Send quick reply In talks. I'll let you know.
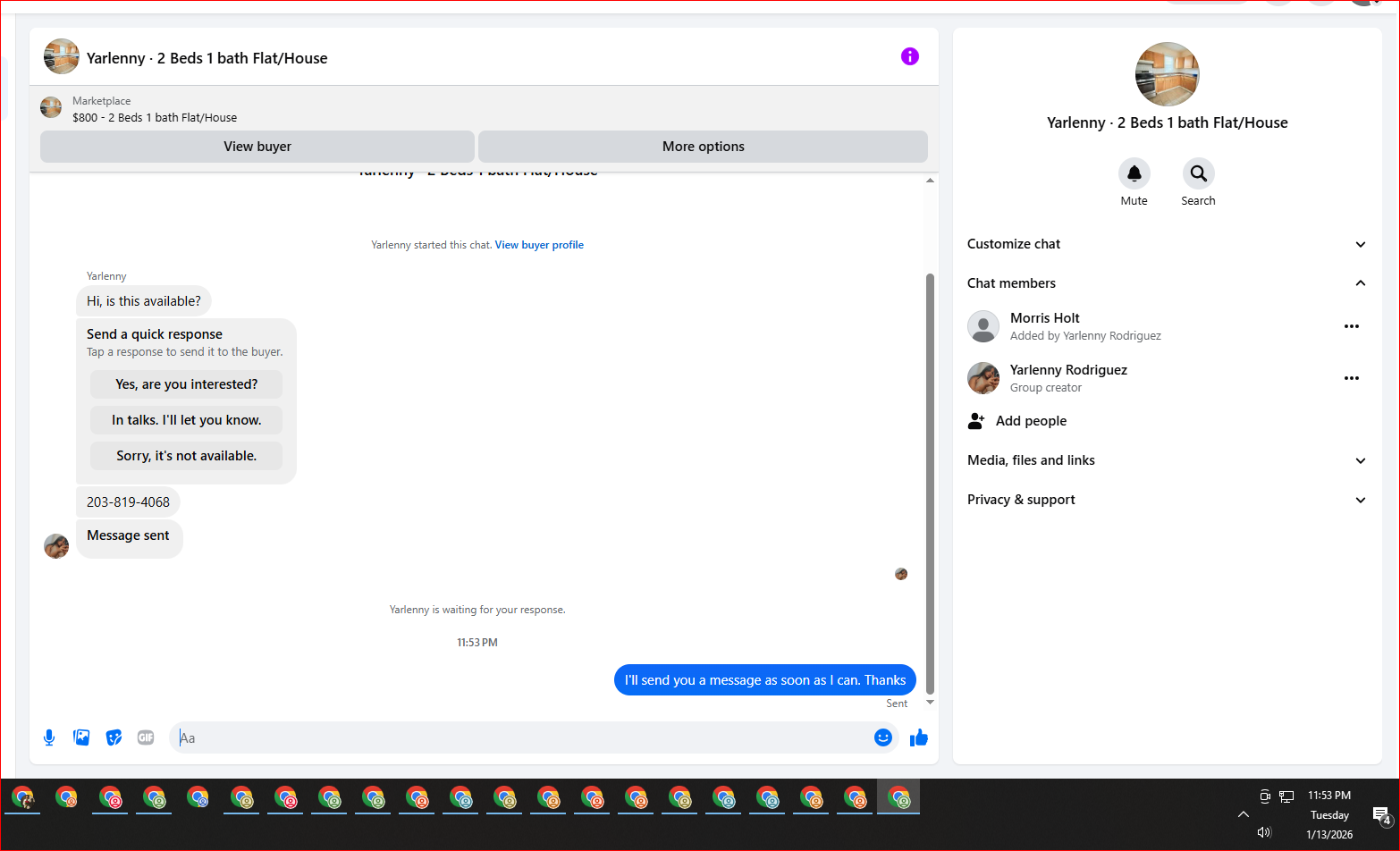 click(x=186, y=420)
